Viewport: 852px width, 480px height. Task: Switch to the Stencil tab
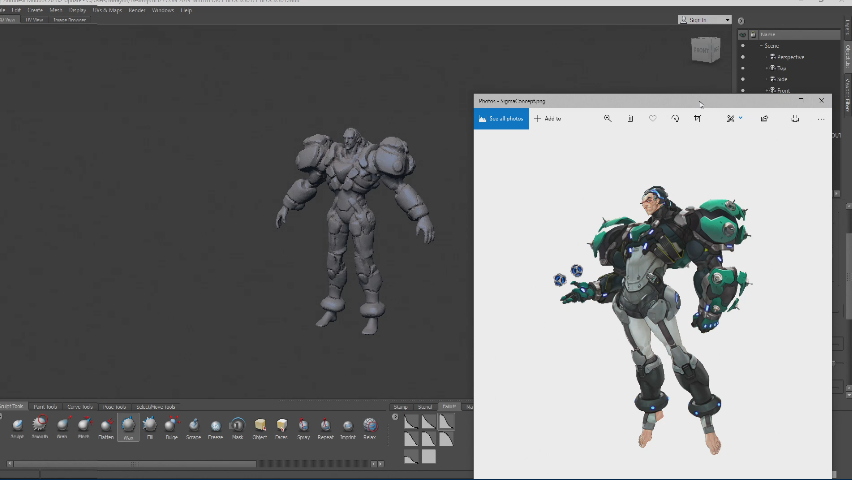click(425, 407)
